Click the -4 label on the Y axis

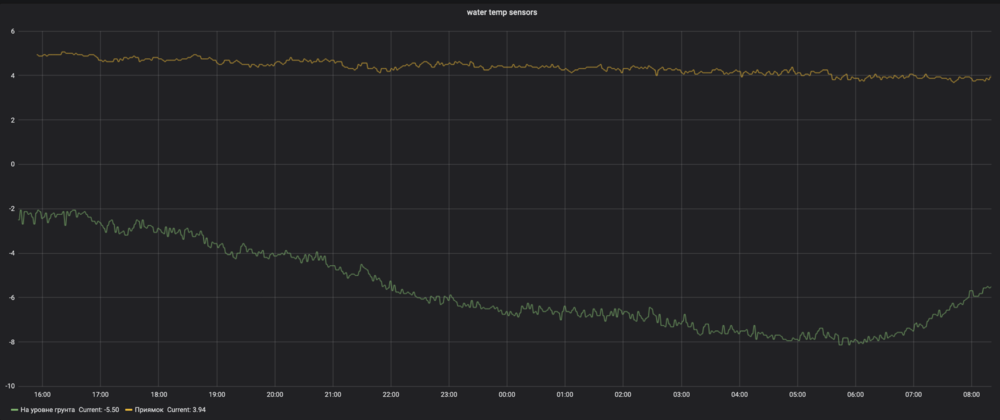click(x=12, y=254)
